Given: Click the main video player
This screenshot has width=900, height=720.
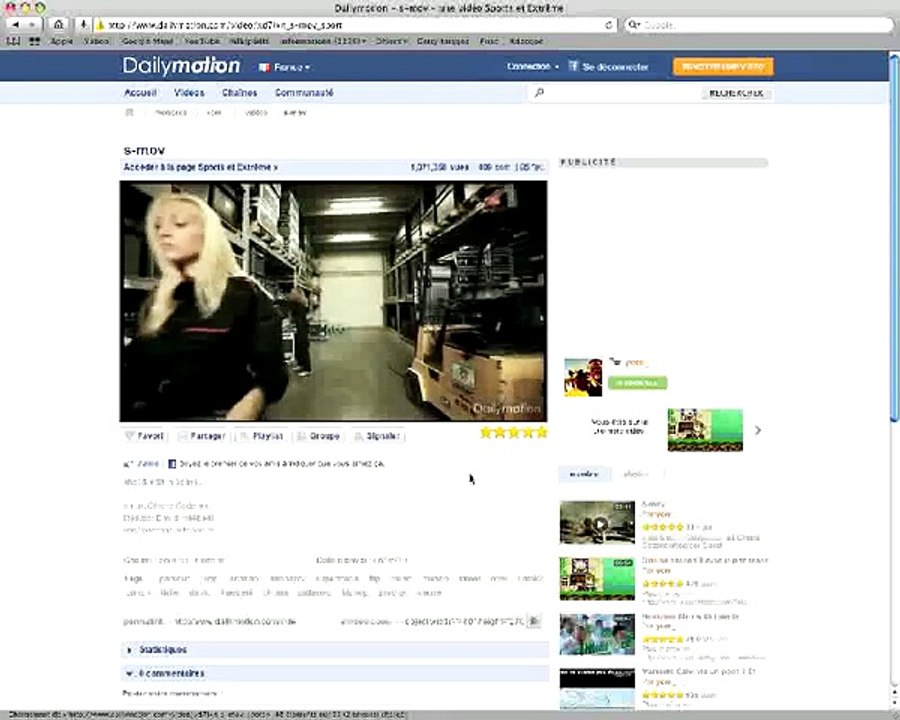Looking at the screenshot, I should [333, 301].
